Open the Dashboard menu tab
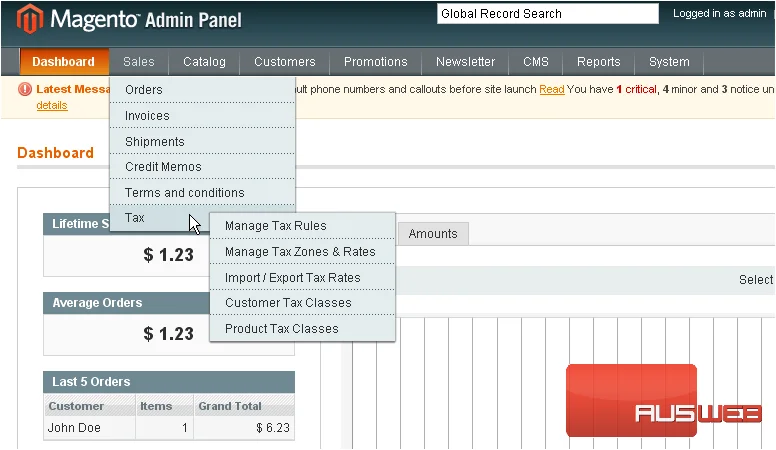 pyautogui.click(x=63, y=62)
